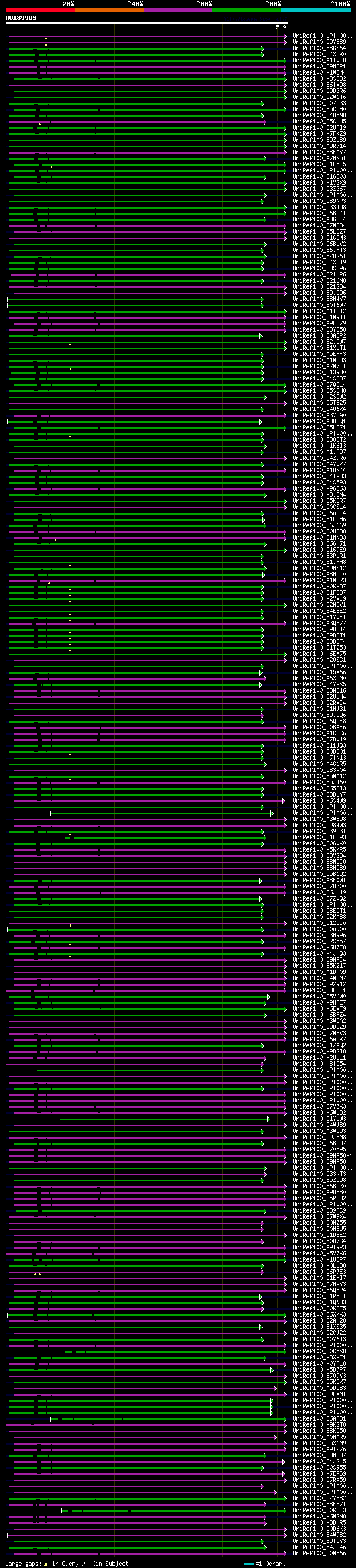Click the UniRef100_B1LU93 label
Screen dimensions: 356x1568
click(x=319, y=838)
